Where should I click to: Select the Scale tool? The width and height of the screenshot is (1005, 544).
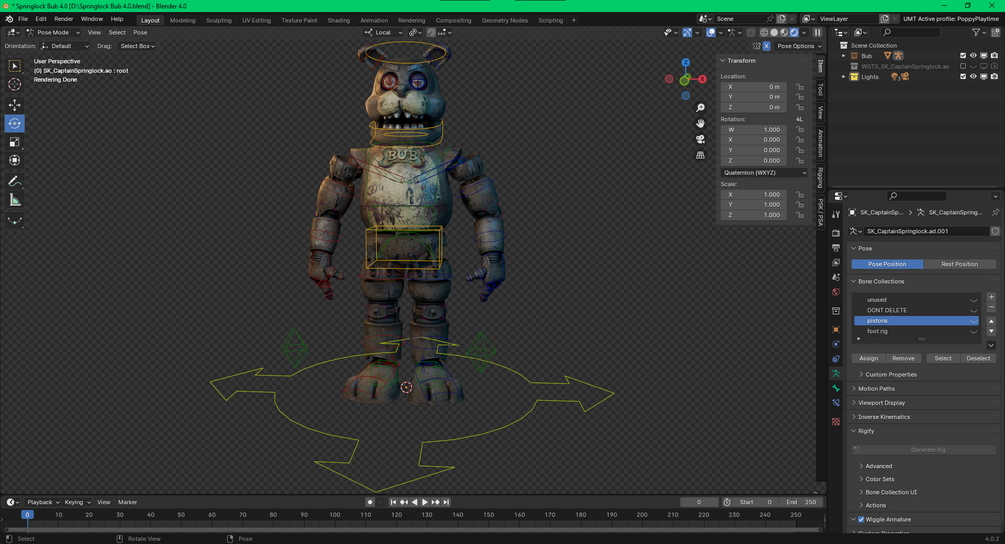(14, 142)
